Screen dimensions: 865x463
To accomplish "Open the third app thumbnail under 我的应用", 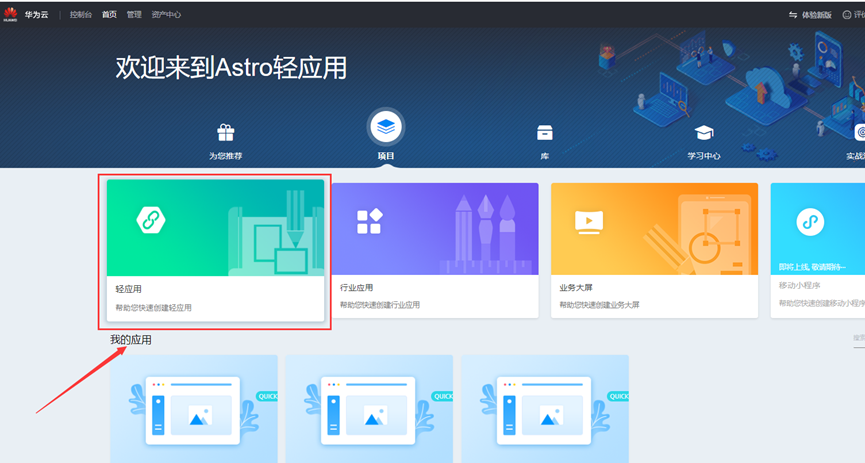I will (x=545, y=409).
